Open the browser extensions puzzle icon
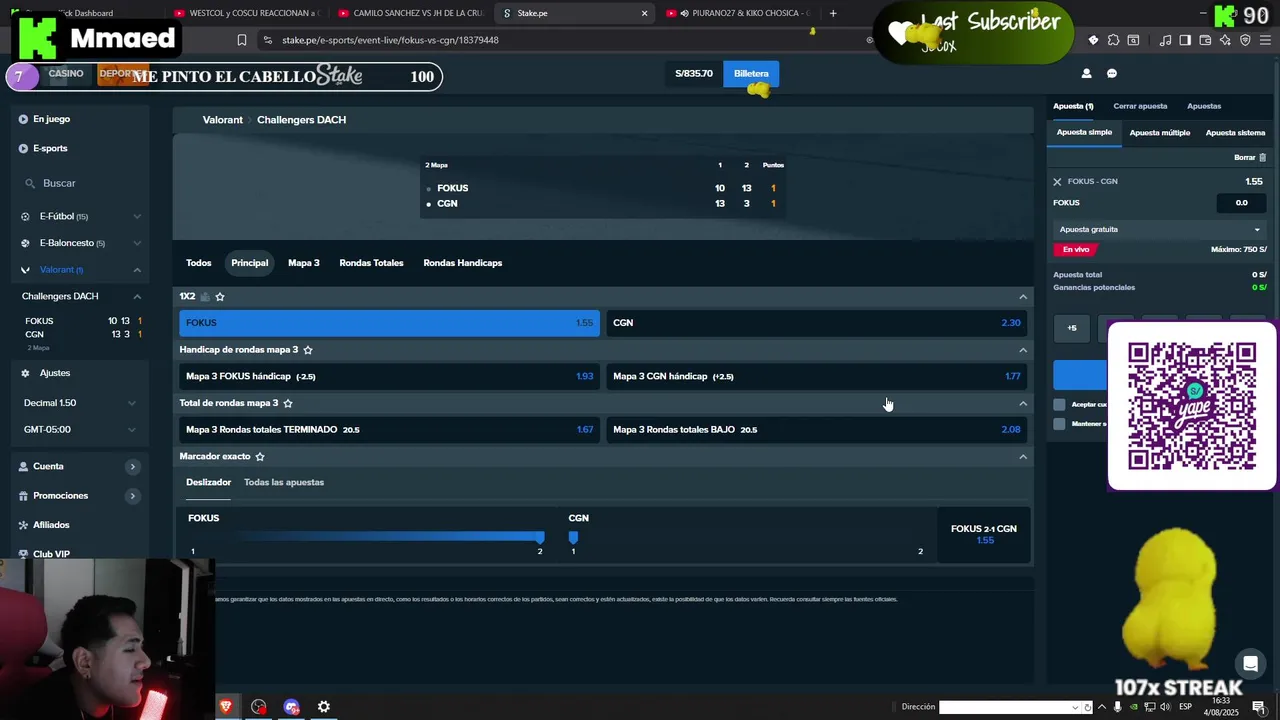 (1112, 40)
